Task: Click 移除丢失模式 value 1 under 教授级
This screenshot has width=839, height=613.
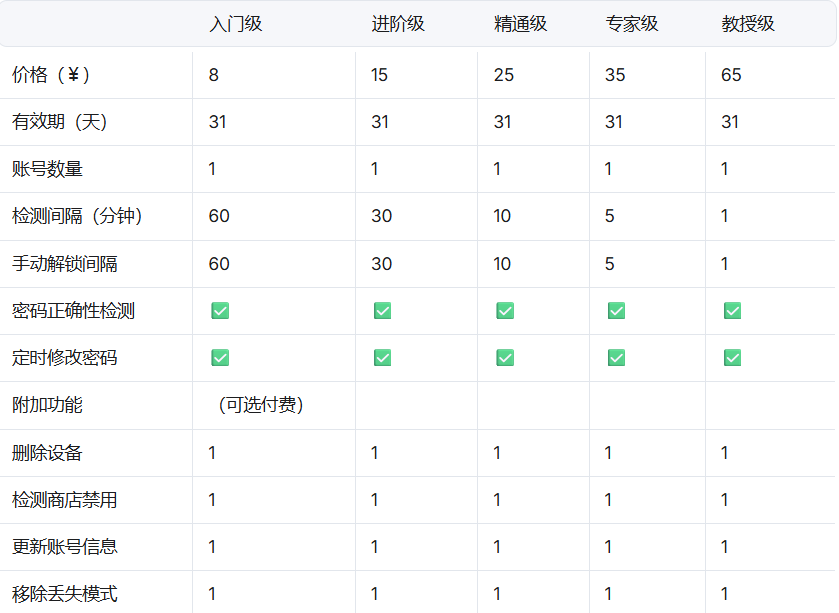Action: pyautogui.click(x=724, y=594)
